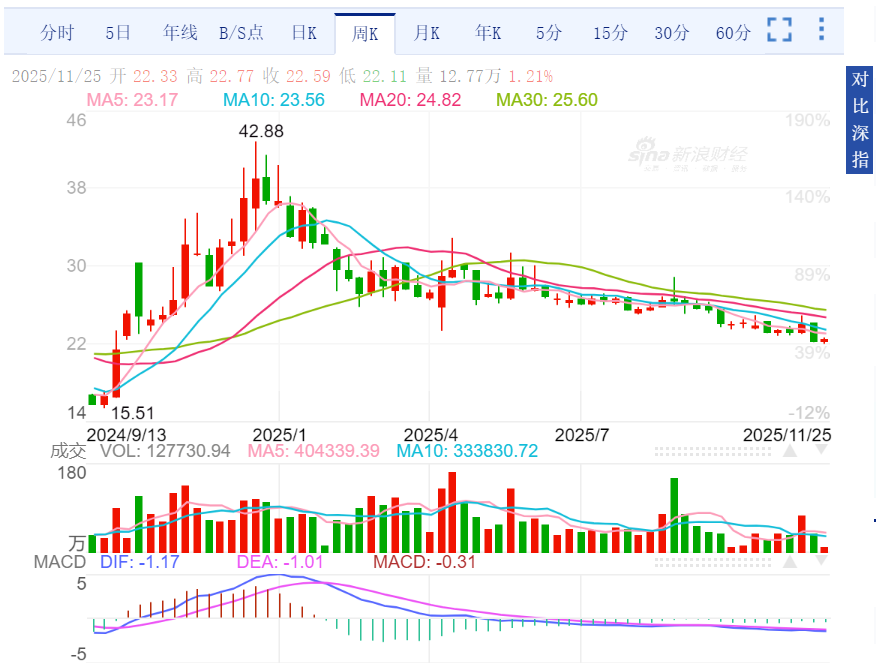Choose the 5分 five-minute interval

tap(548, 33)
